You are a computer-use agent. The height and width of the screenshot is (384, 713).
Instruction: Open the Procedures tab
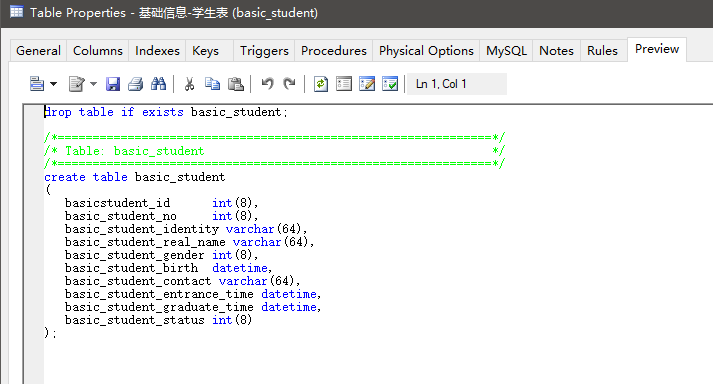[x=334, y=51]
